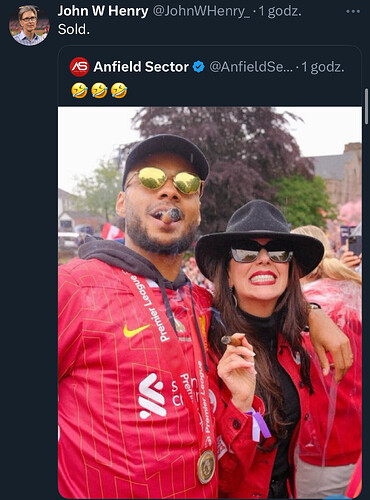The image size is (370, 500).
Task: Click the Nike logo on the shirt
Action: 135,330
